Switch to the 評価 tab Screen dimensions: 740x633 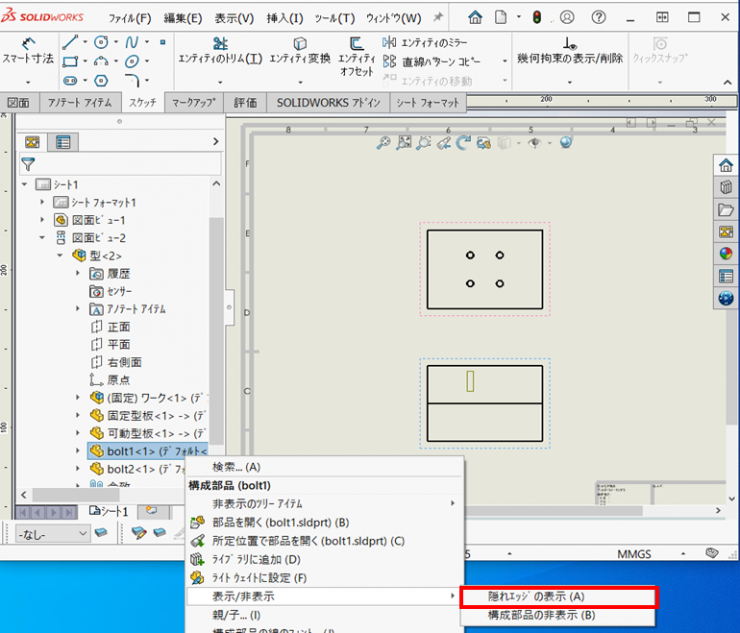click(245, 103)
